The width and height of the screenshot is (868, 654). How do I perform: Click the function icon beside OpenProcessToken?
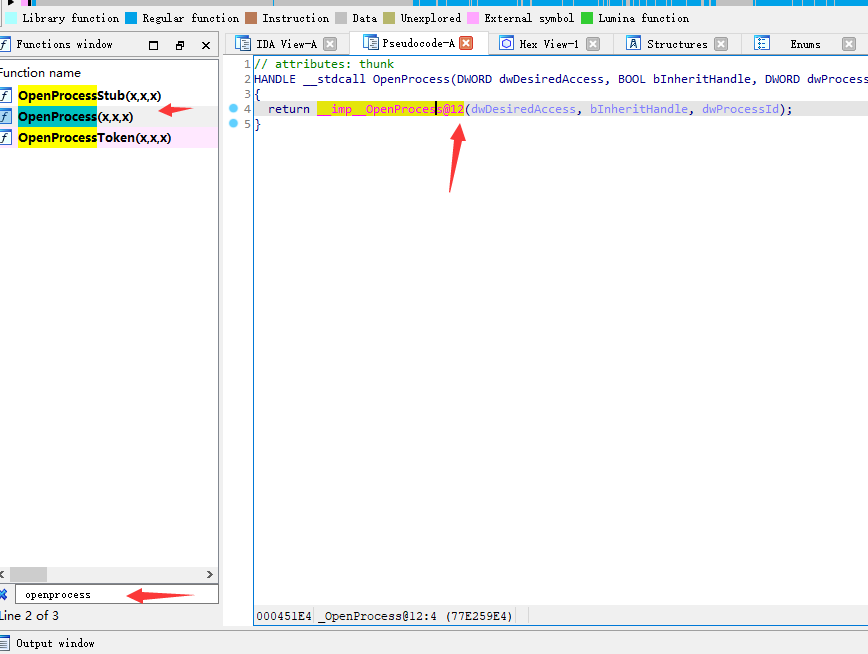(x=6, y=137)
